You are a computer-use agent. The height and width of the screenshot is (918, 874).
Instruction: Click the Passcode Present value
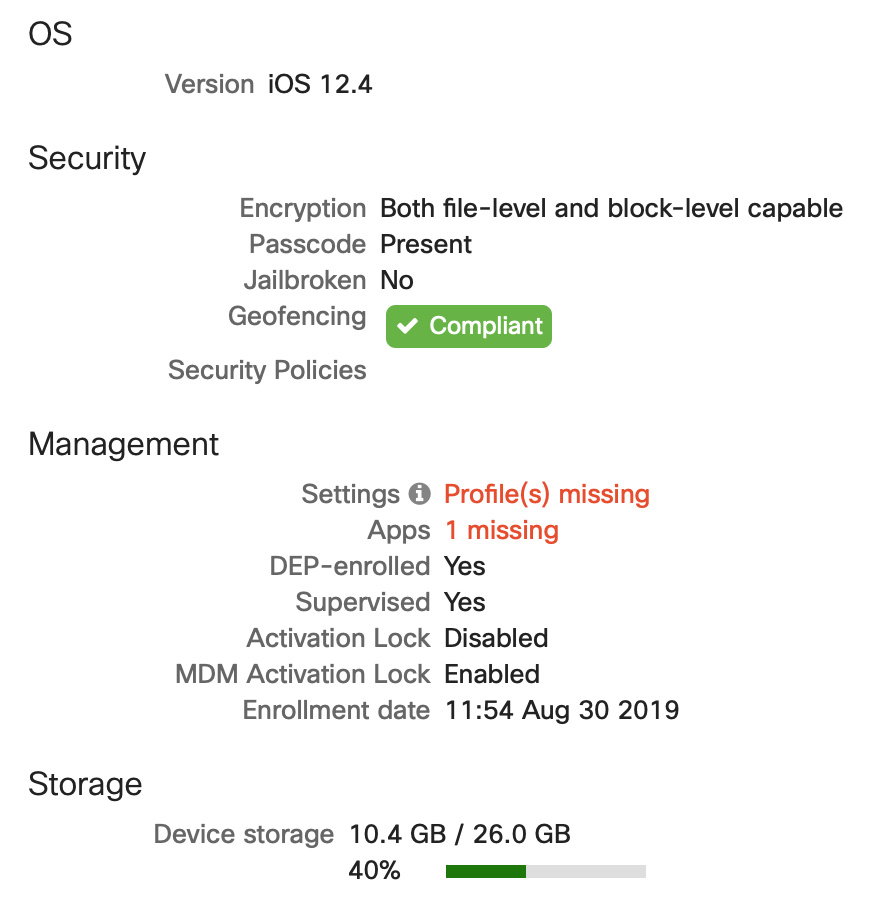click(426, 244)
